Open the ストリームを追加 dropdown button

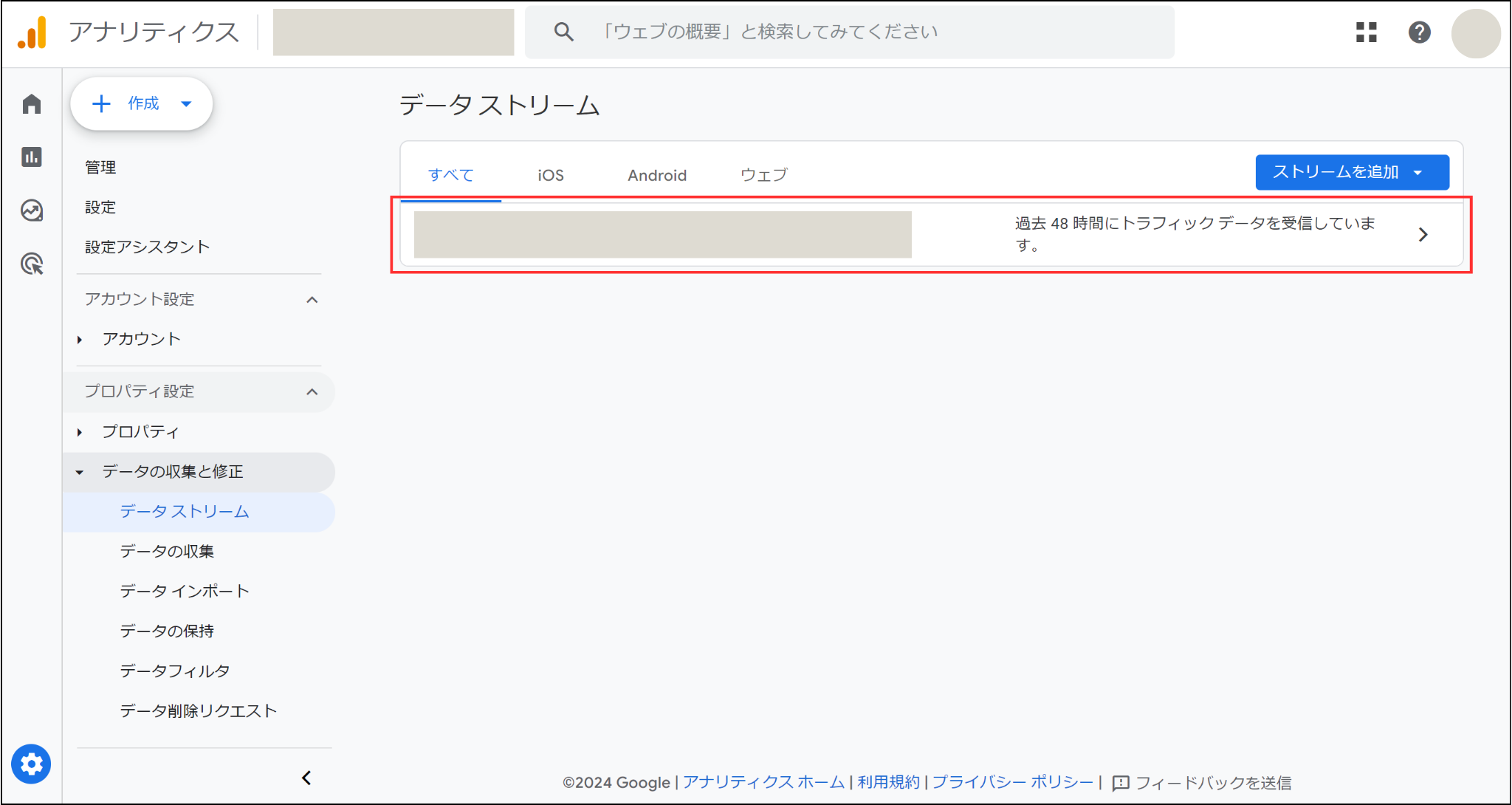tap(1352, 172)
